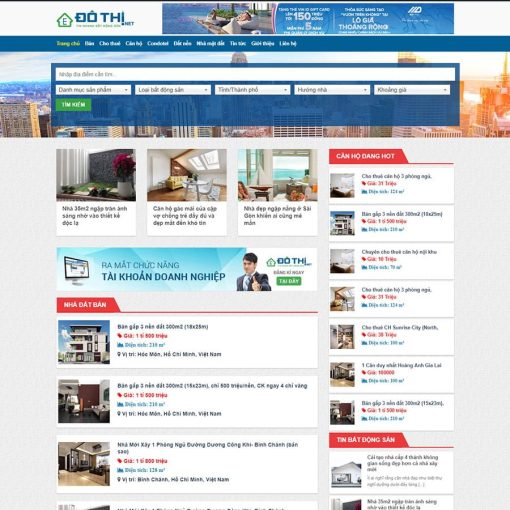Go to the Giới thiệu page

pyautogui.click(x=263, y=43)
